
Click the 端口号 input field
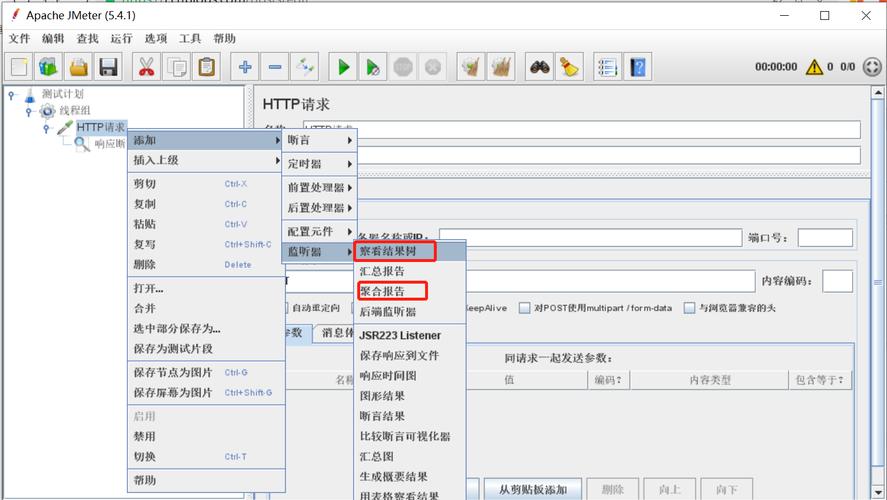point(825,238)
